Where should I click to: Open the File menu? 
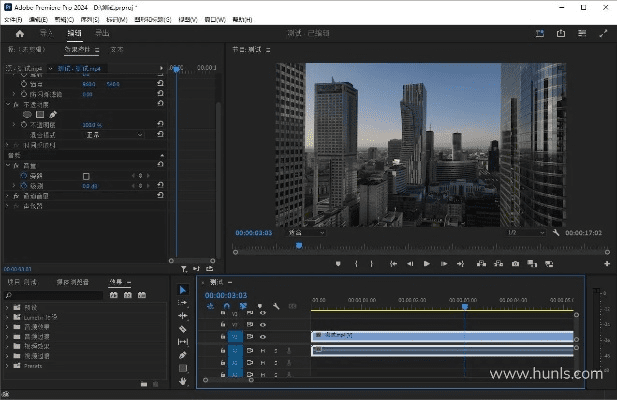click(13, 19)
